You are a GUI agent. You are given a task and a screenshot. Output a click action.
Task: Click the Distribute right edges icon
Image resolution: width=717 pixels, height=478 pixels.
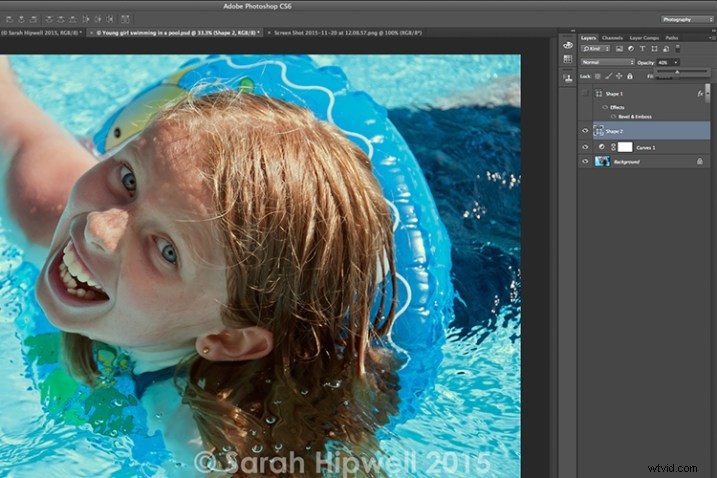click(110, 19)
